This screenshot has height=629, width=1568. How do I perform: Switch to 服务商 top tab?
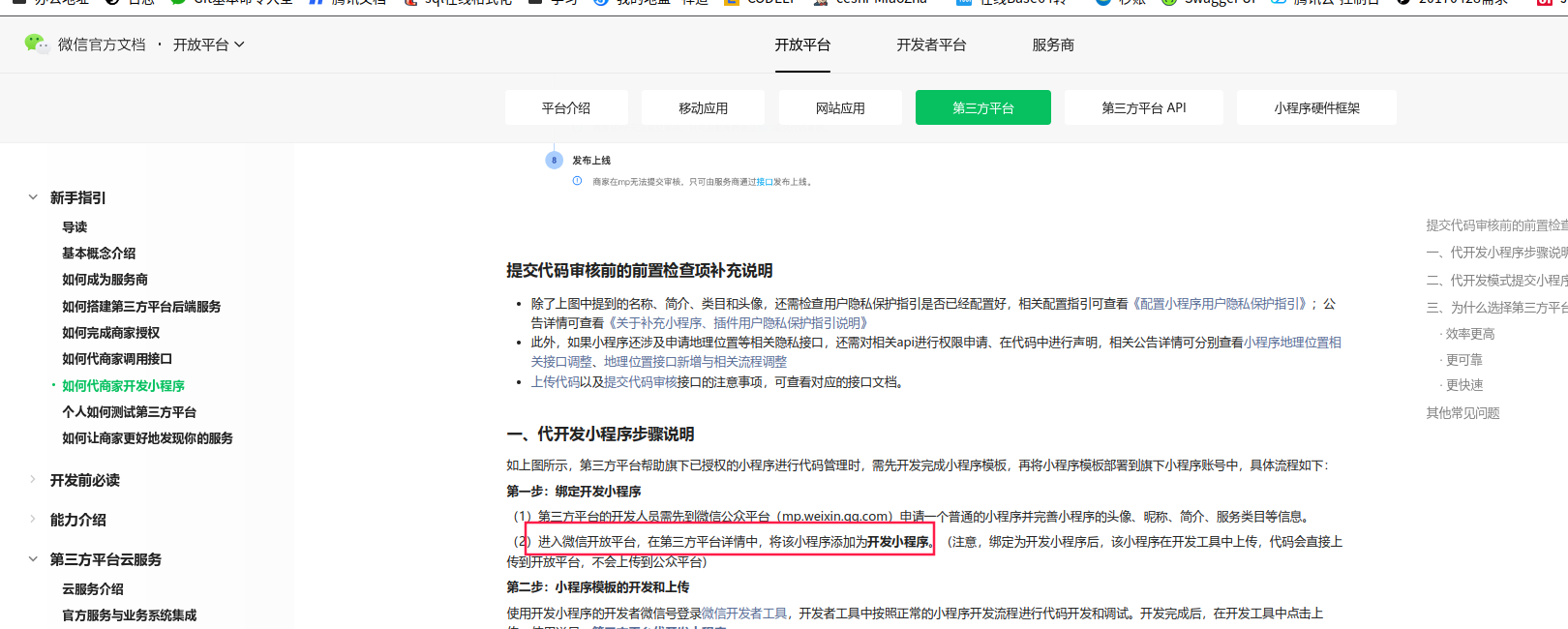1053,45
